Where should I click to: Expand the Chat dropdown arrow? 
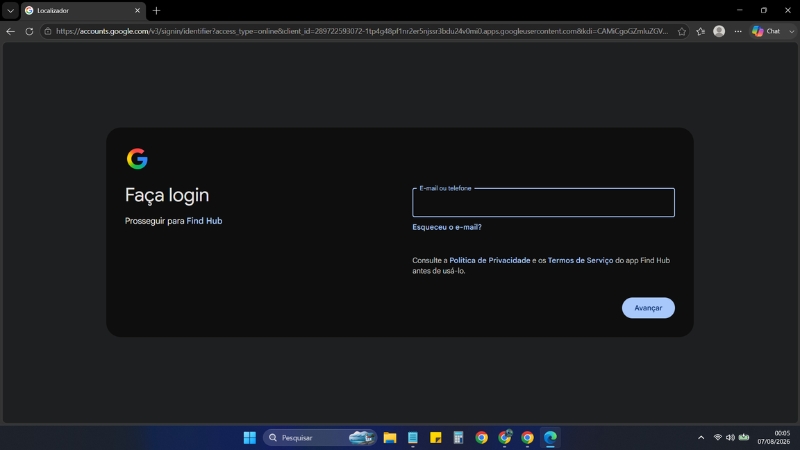coord(791,31)
